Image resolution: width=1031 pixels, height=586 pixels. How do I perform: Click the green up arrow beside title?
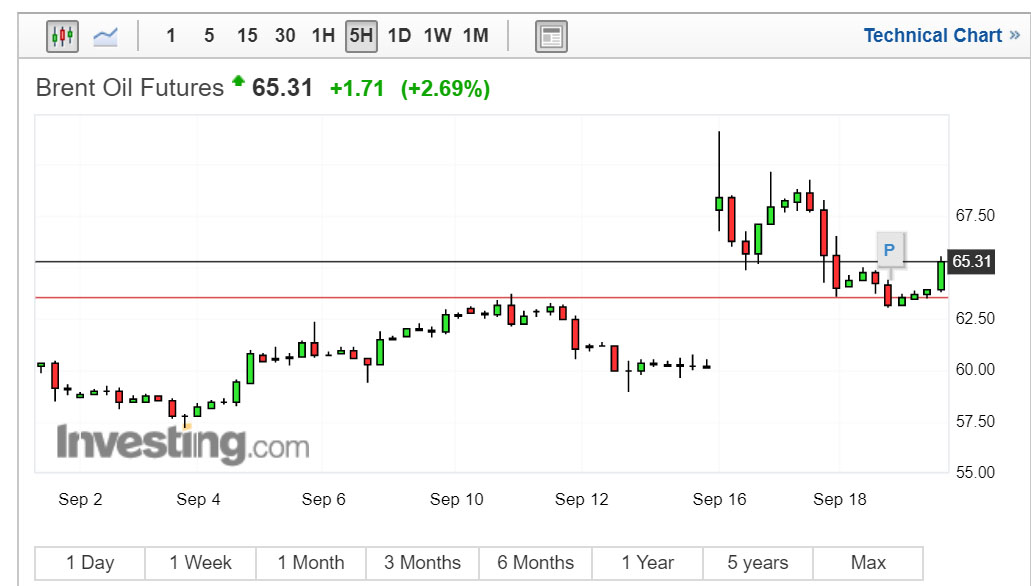238,82
